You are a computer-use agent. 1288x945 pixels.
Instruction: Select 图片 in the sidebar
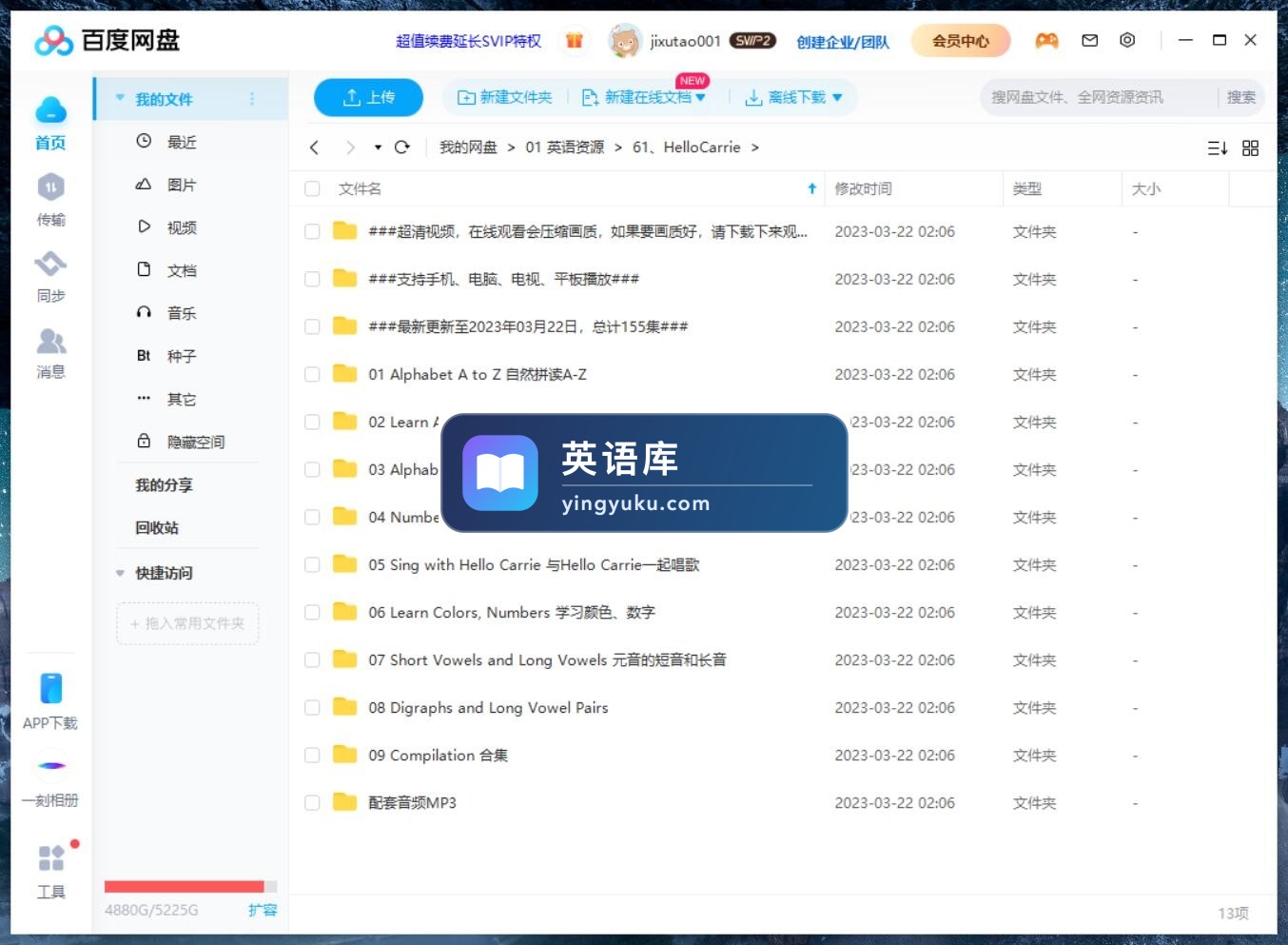182,185
